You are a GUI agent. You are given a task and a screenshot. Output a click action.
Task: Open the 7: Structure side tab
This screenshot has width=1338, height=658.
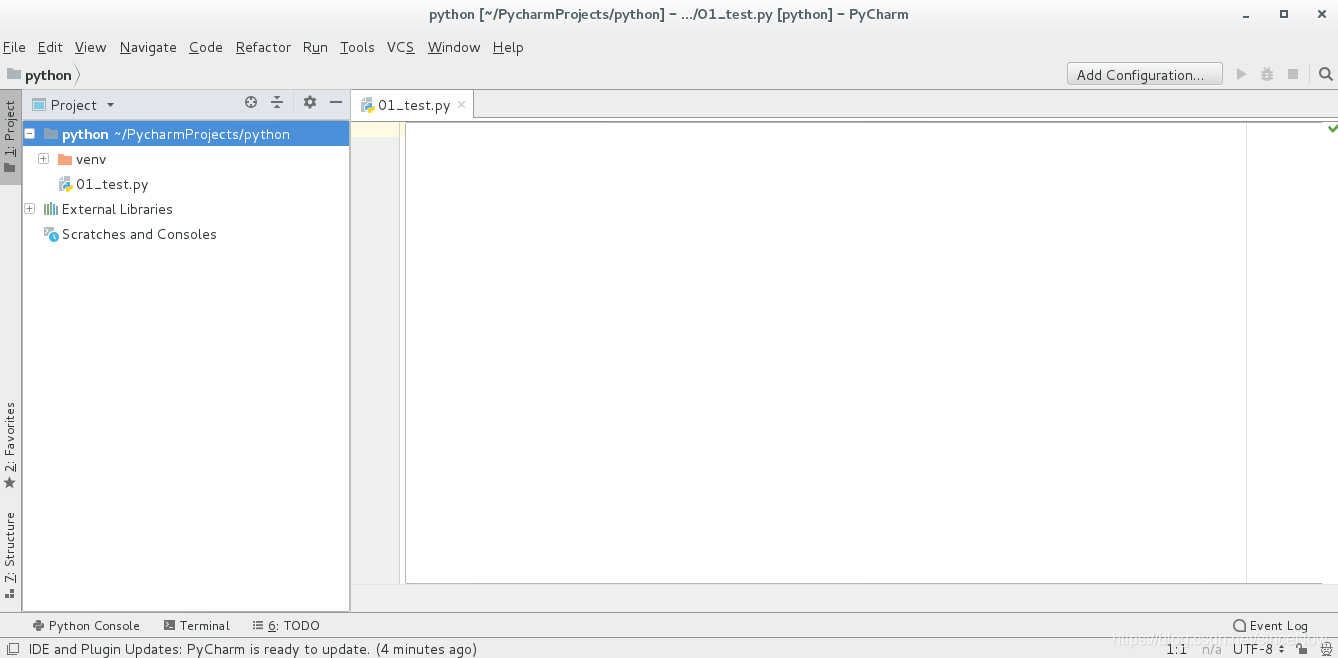[10, 554]
